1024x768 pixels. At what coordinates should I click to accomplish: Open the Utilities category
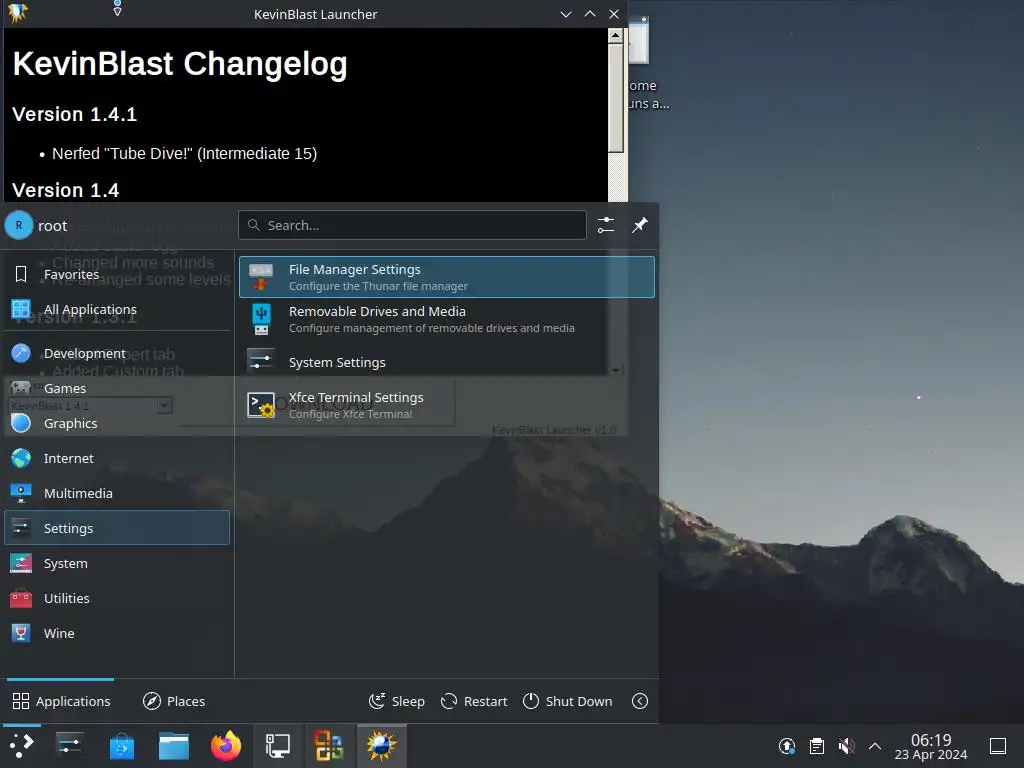coord(117,598)
